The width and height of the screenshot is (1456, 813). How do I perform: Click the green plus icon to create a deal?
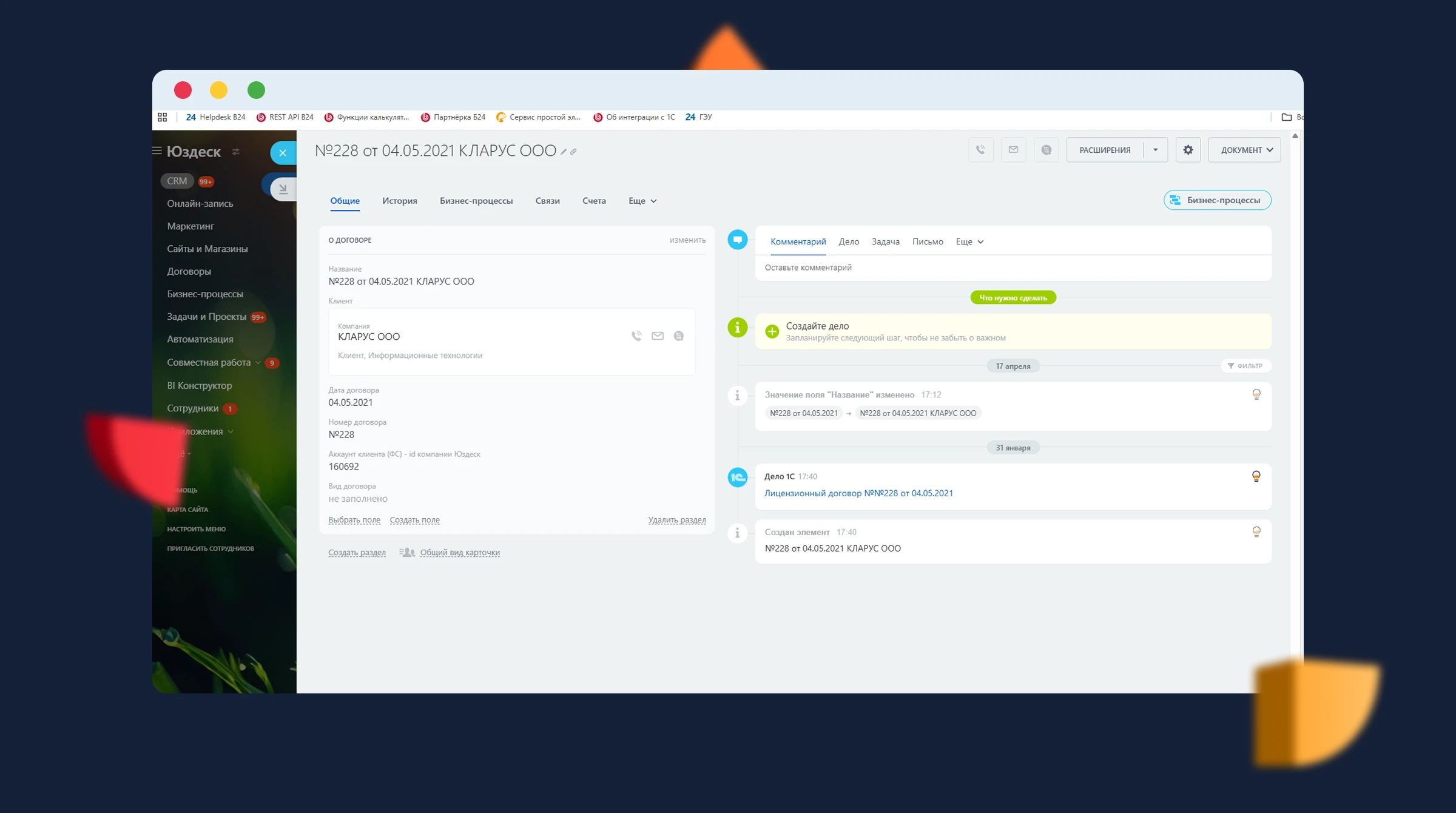click(x=772, y=331)
